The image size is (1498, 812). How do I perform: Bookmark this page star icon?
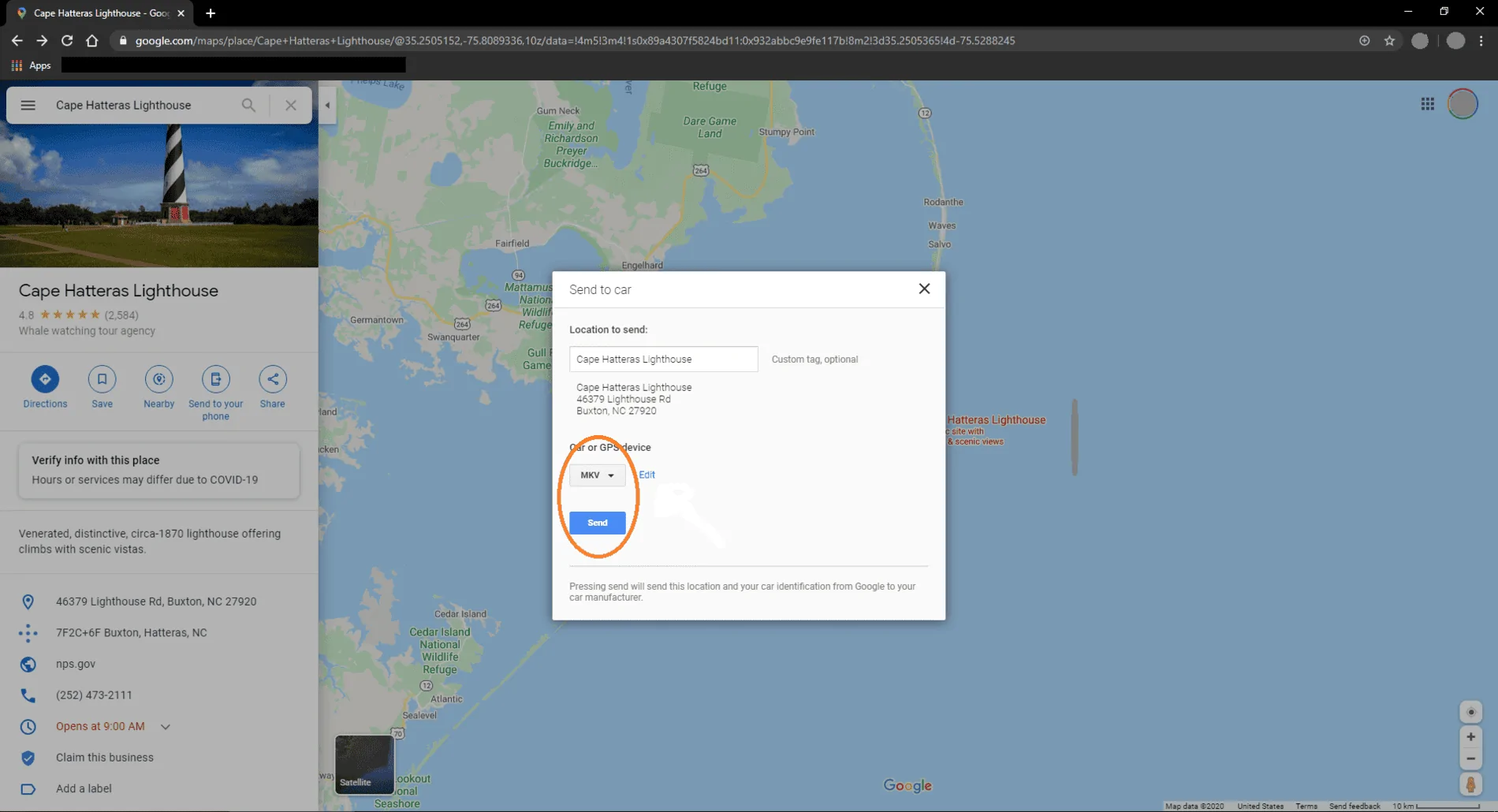[x=1389, y=40]
